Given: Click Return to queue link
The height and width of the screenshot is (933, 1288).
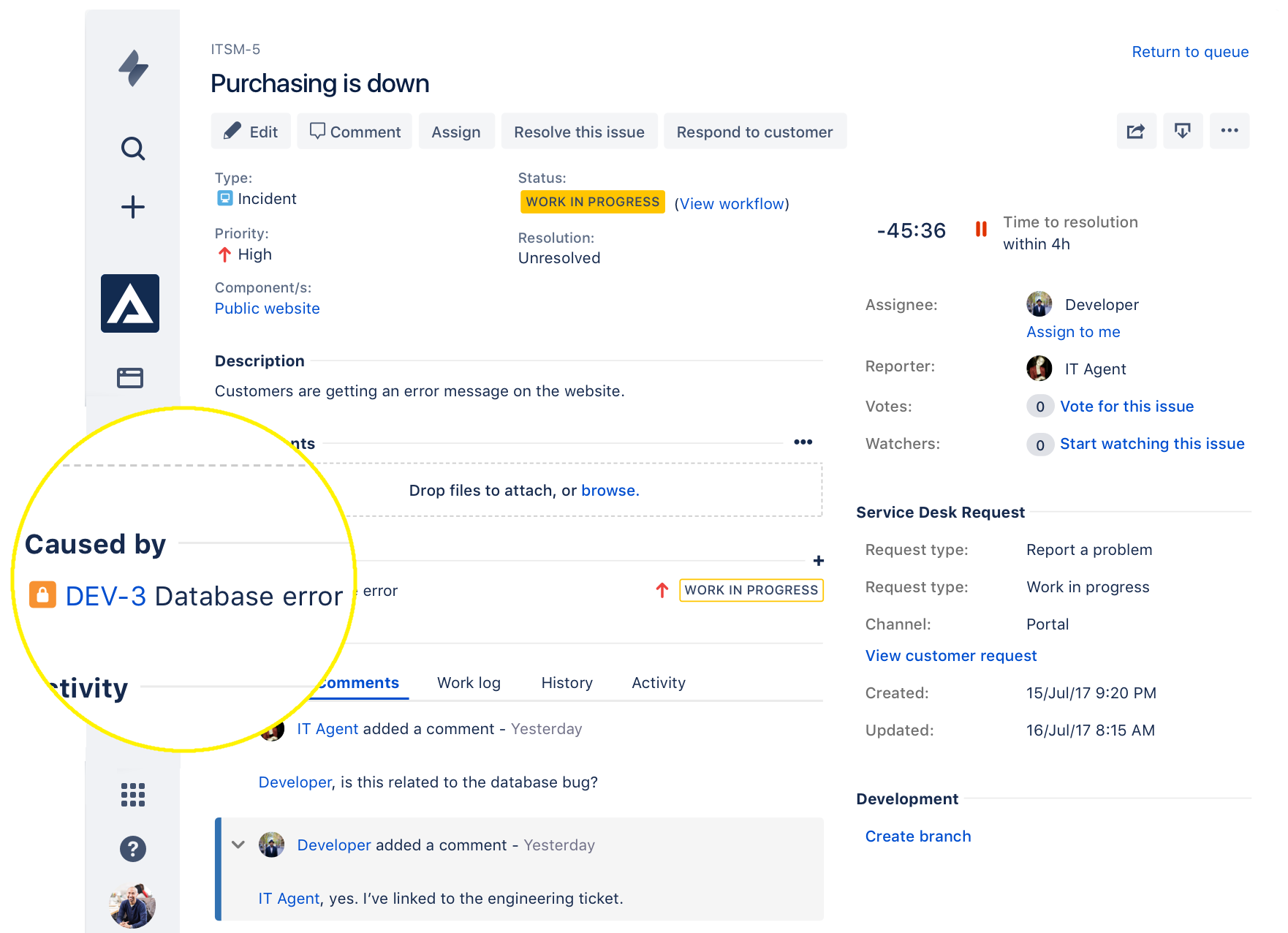Looking at the screenshot, I should coord(1190,52).
